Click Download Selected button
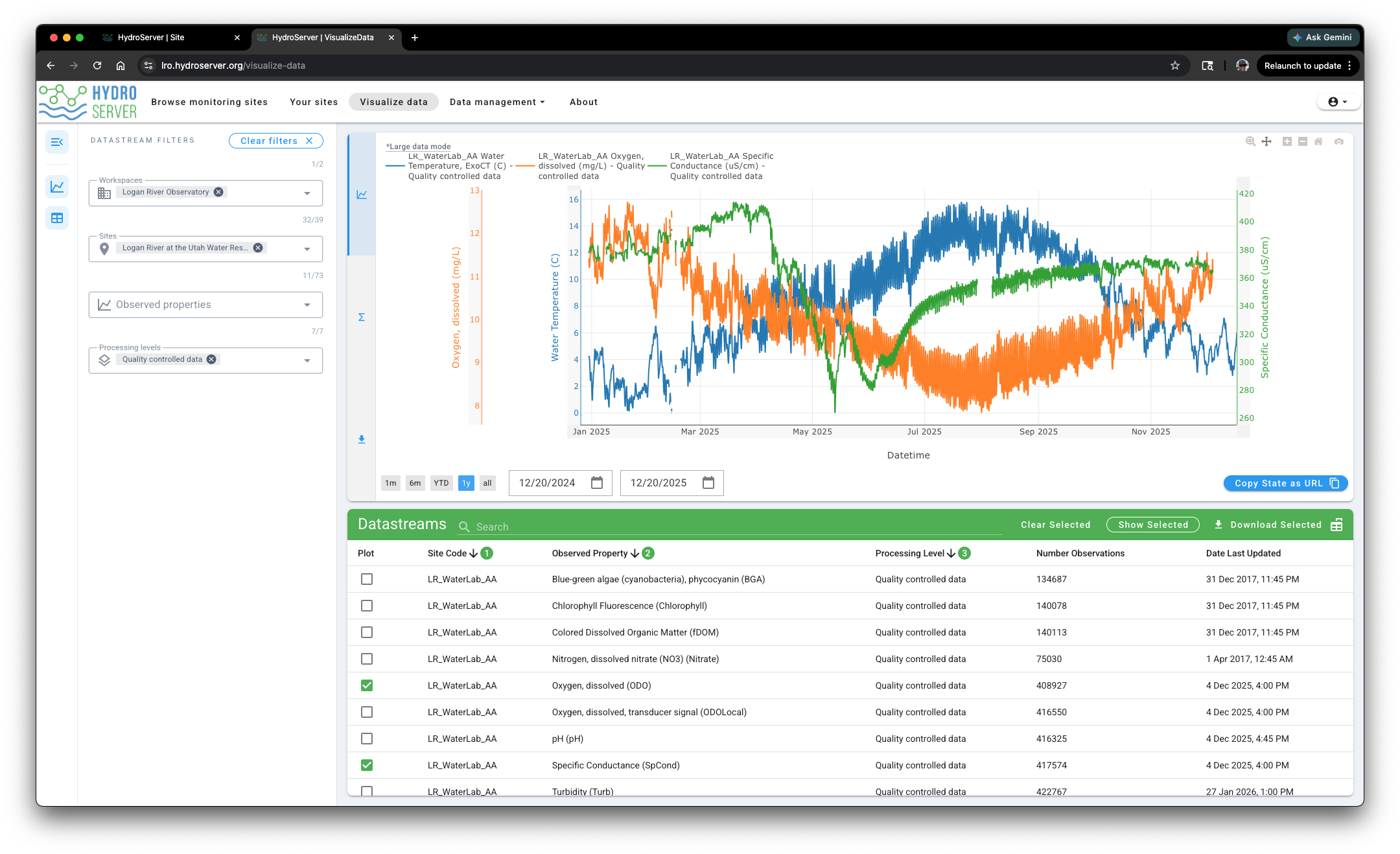Viewport: 1400px width, 854px height. (x=1268, y=525)
